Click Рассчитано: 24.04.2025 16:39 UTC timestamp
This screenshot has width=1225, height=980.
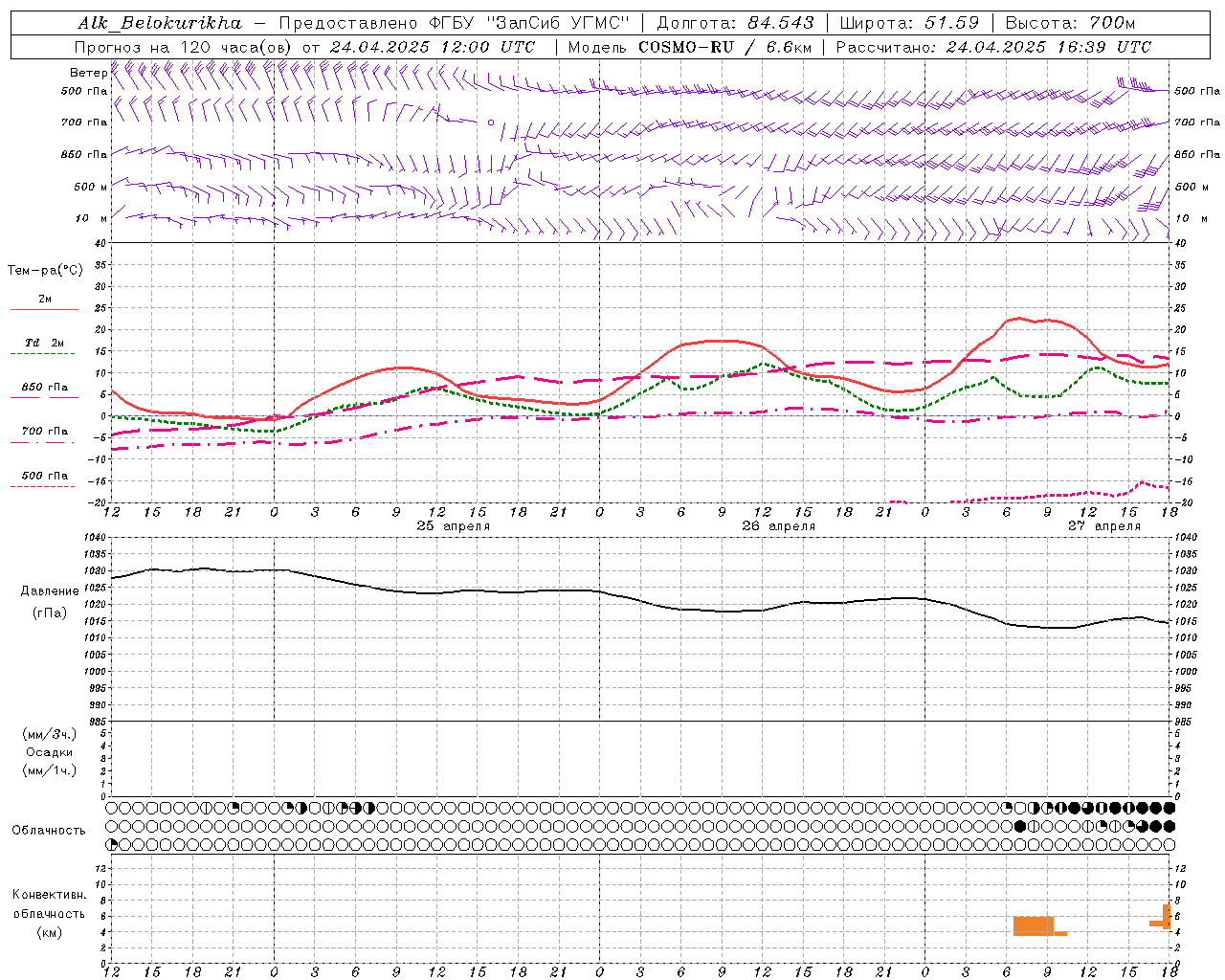(993, 47)
